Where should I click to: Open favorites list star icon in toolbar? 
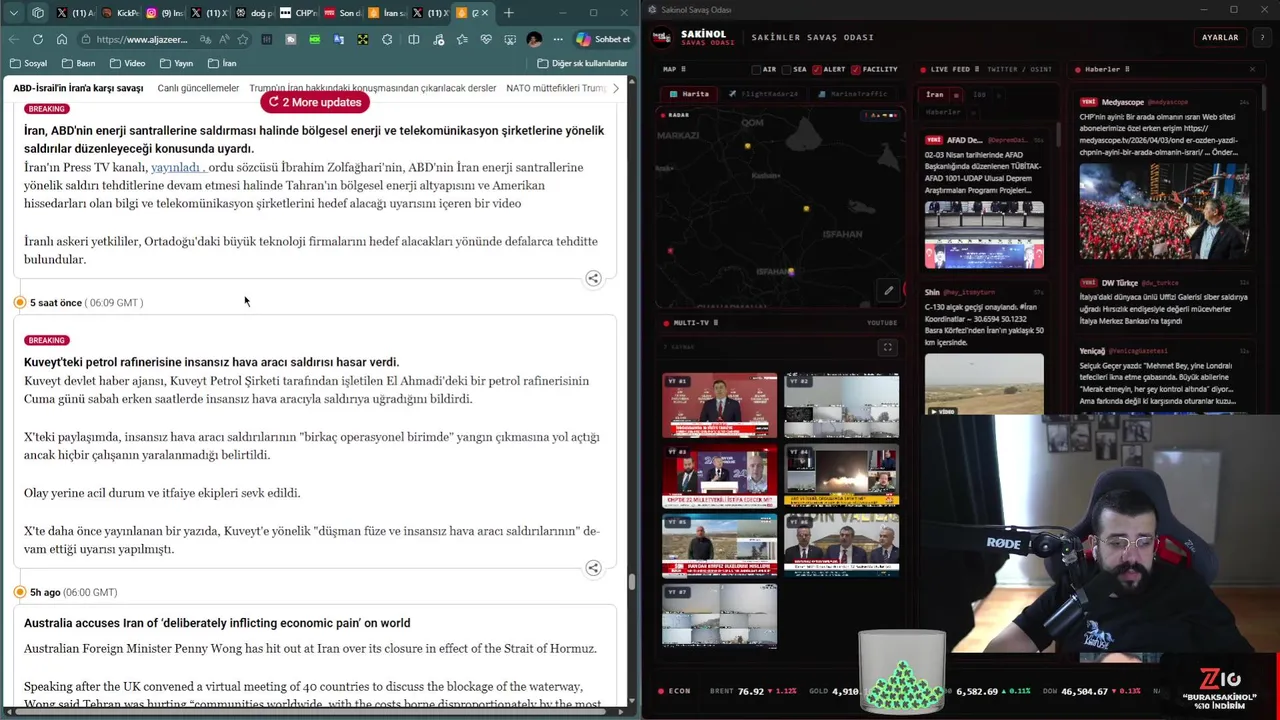pyautogui.click(x=461, y=39)
